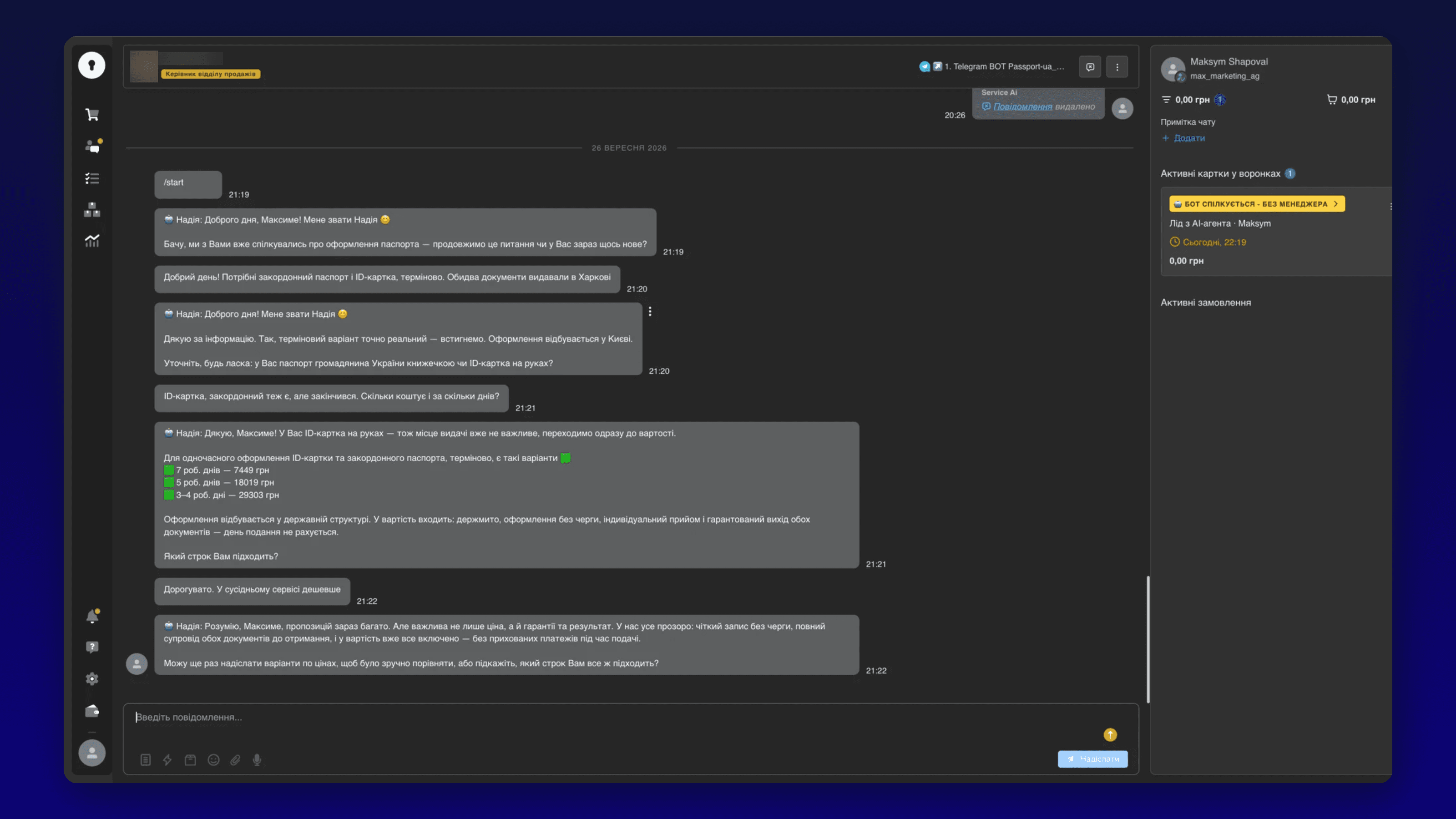Click the ID-картка, закордонний теж є message
This screenshot has width=1456, height=819.
click(331, 399)
